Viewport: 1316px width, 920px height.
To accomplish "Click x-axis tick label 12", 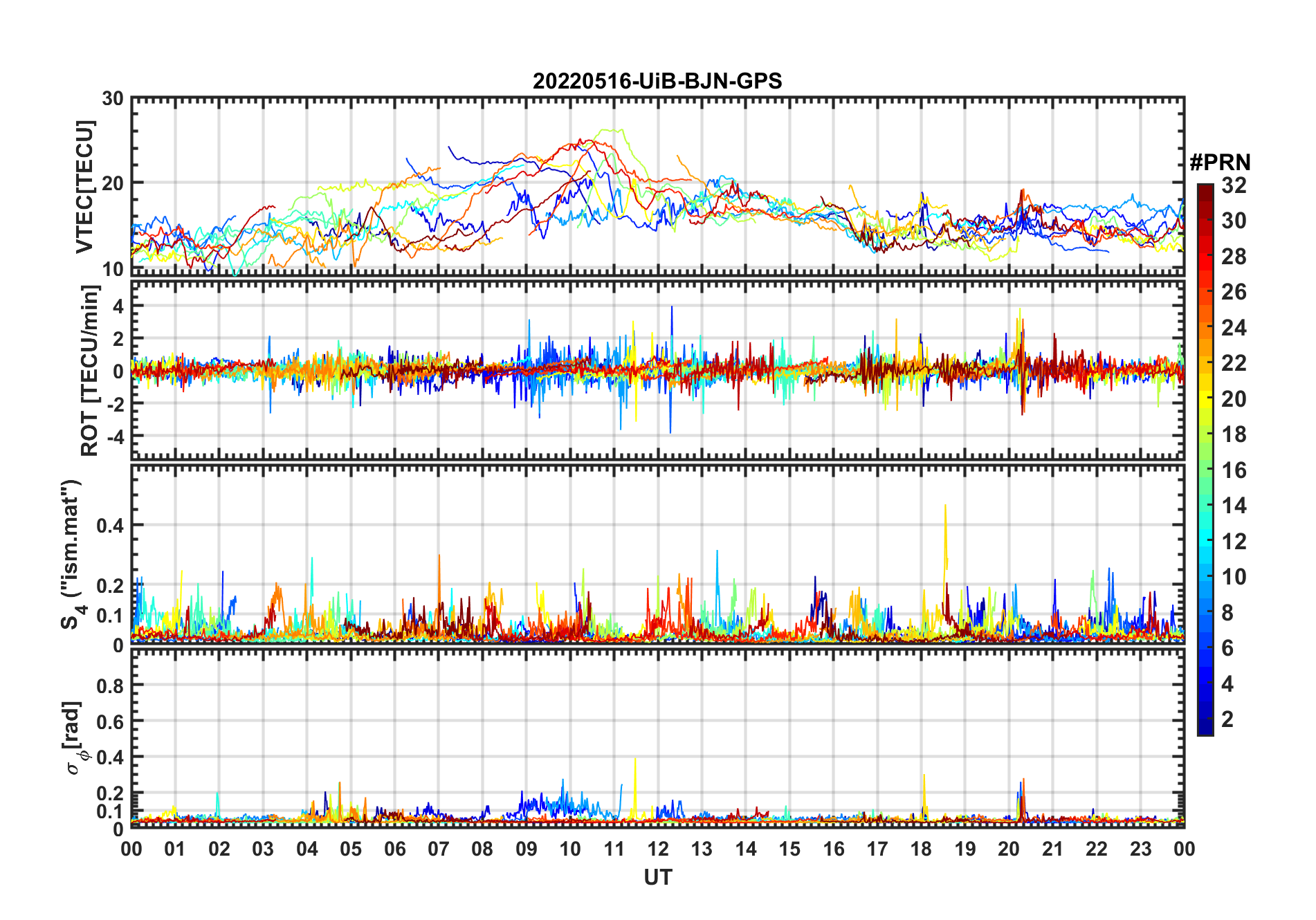I will [x=657, y=849].
